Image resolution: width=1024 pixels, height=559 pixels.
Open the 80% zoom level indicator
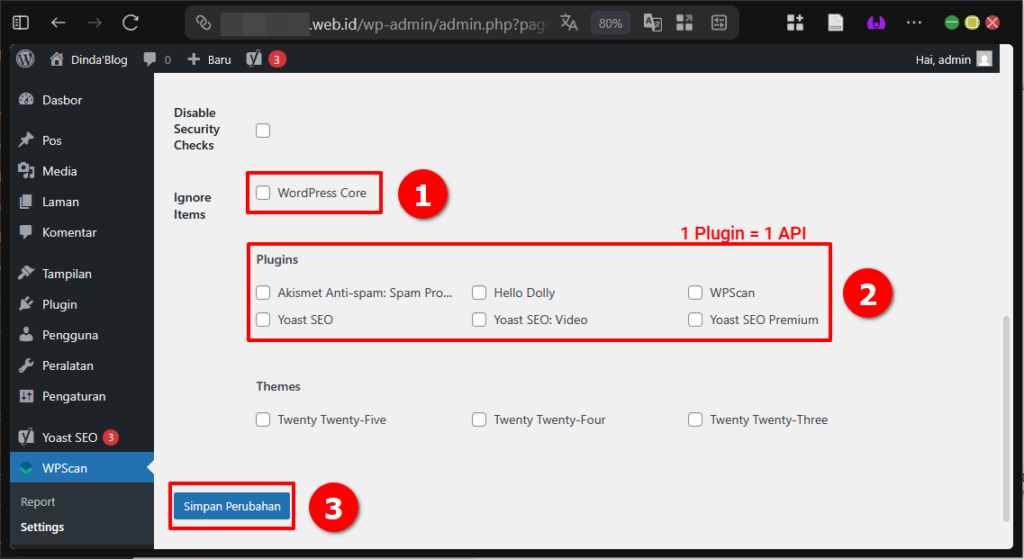610,24
